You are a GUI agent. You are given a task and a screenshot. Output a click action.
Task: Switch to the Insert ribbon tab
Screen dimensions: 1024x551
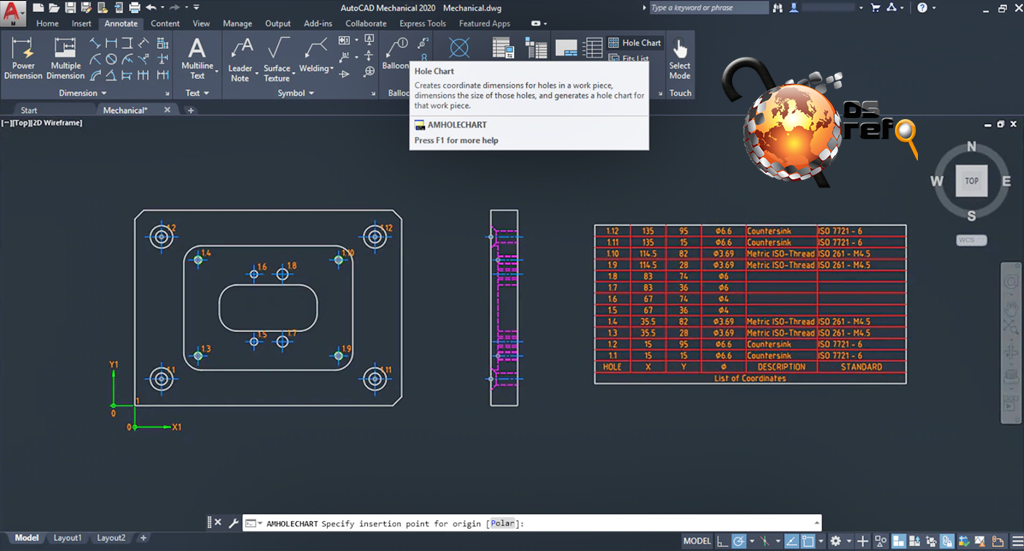coord(82,24)
